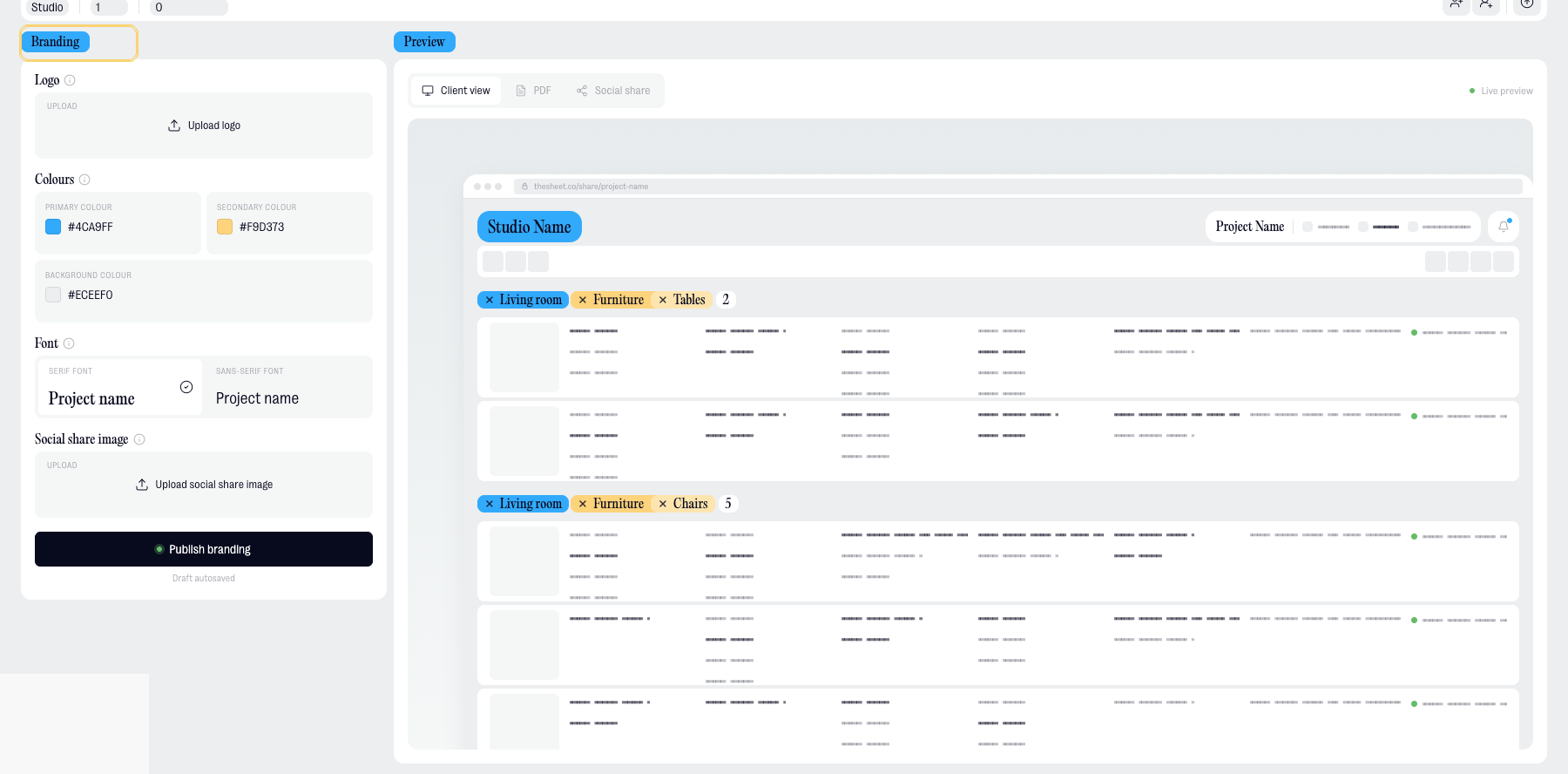This screenshot has width=1568, height=774.
Task: Select the serif font Project name option
Action: 118,387
